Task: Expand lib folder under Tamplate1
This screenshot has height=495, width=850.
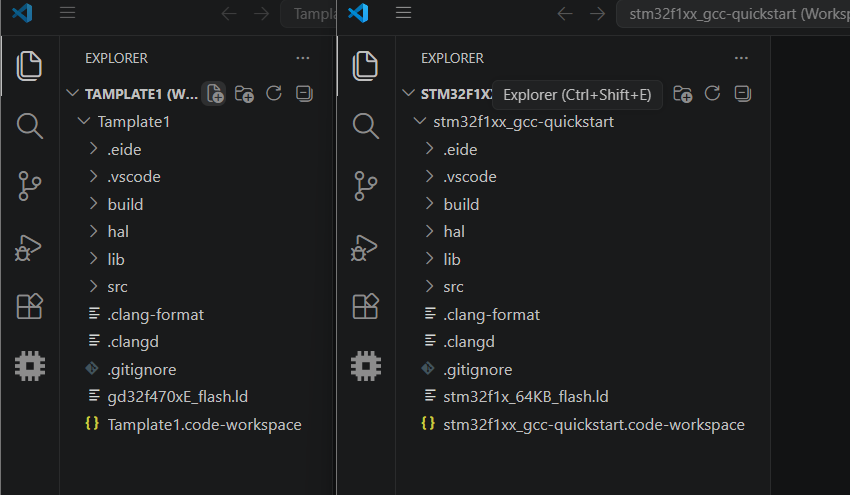Action: [93, 259]
